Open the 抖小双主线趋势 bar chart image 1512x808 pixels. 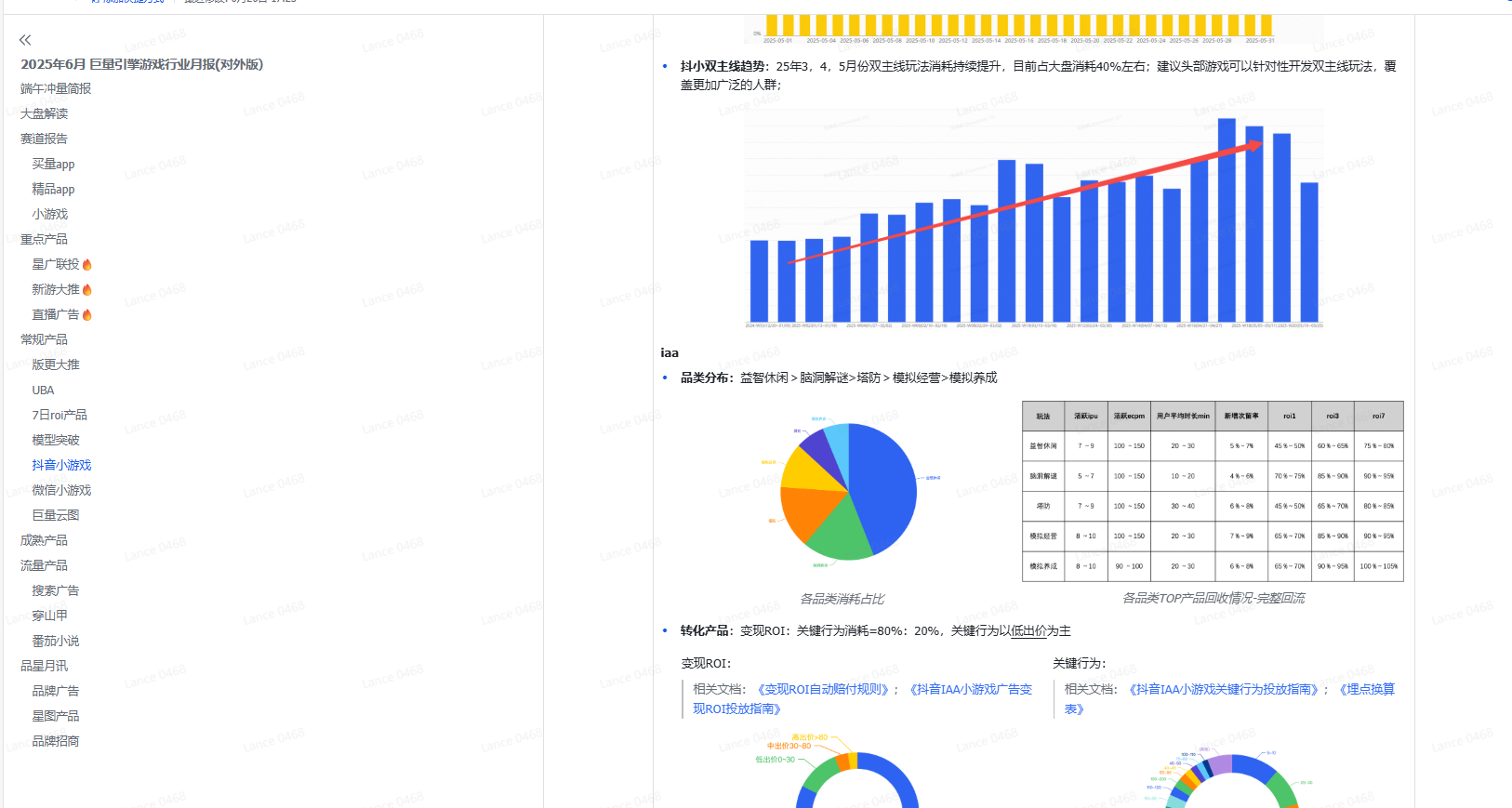coord(1033,219)
